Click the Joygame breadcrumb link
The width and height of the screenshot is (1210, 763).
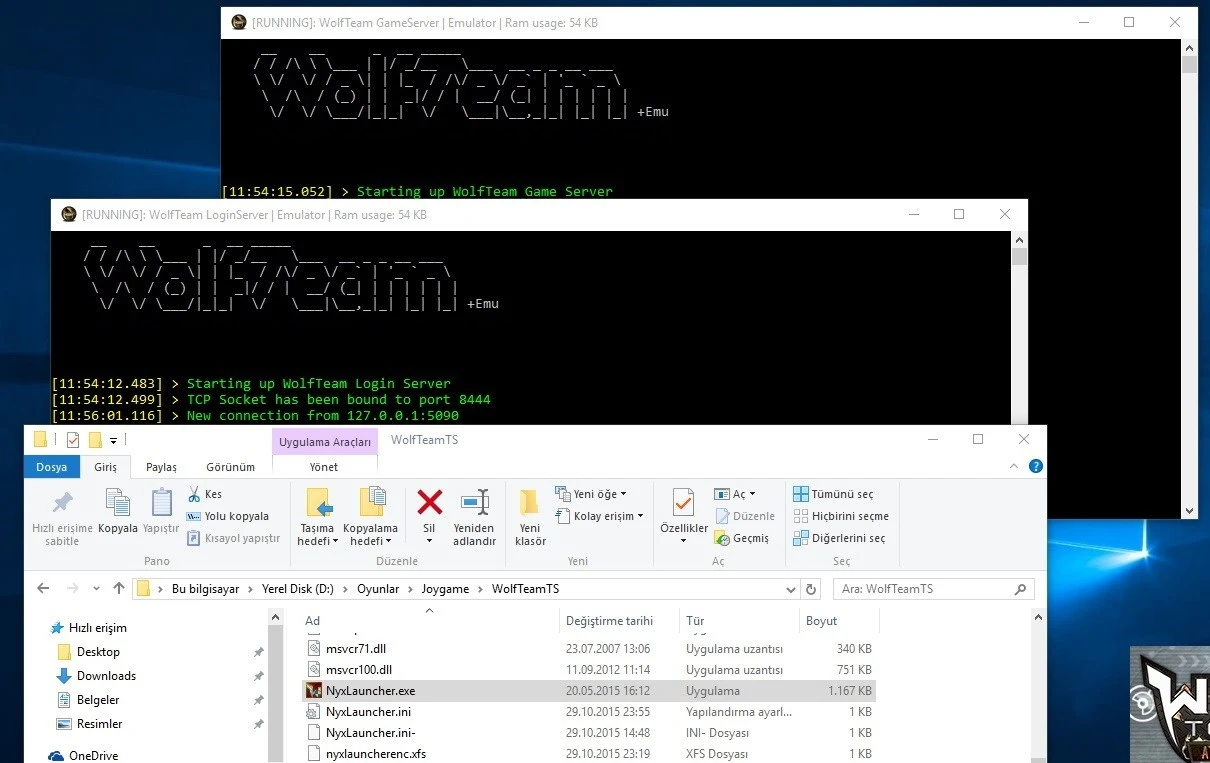tap(445, 589)
